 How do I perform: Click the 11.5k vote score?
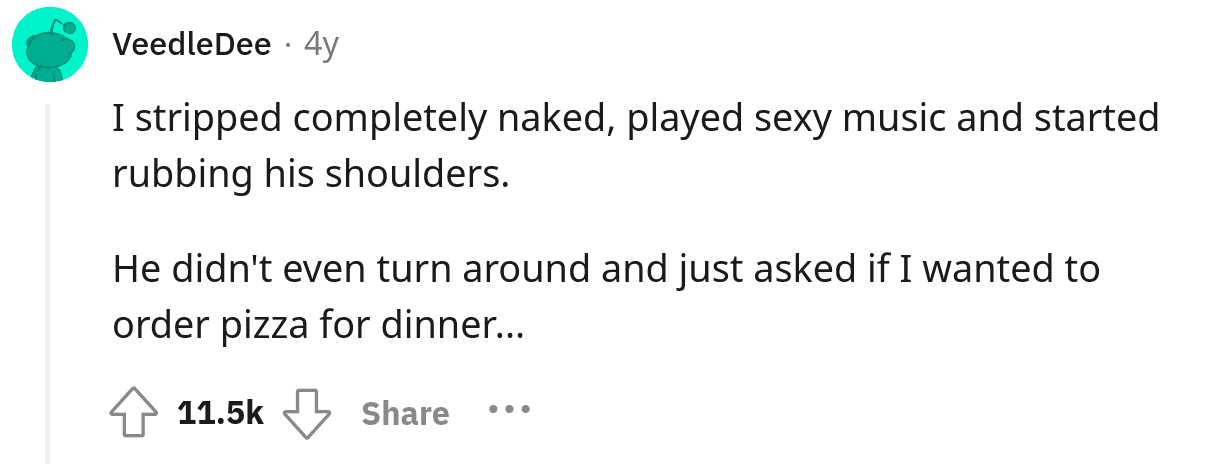pos(220,413)
